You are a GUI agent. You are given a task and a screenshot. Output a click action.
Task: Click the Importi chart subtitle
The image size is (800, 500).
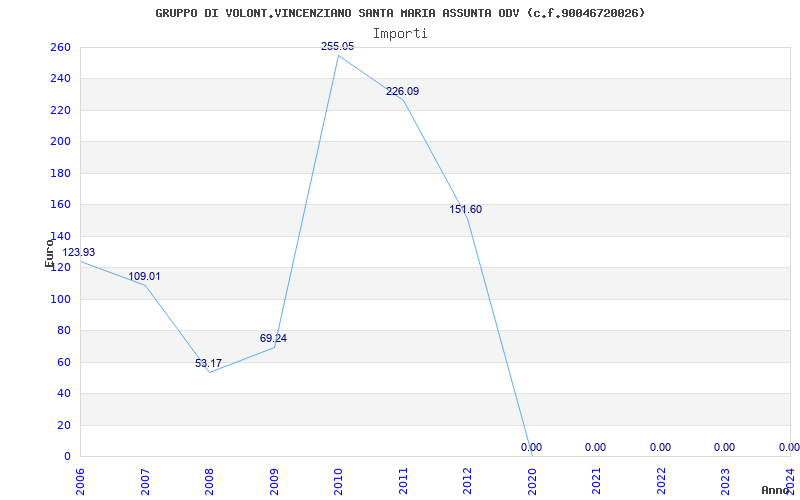click(x=400, y=34)
